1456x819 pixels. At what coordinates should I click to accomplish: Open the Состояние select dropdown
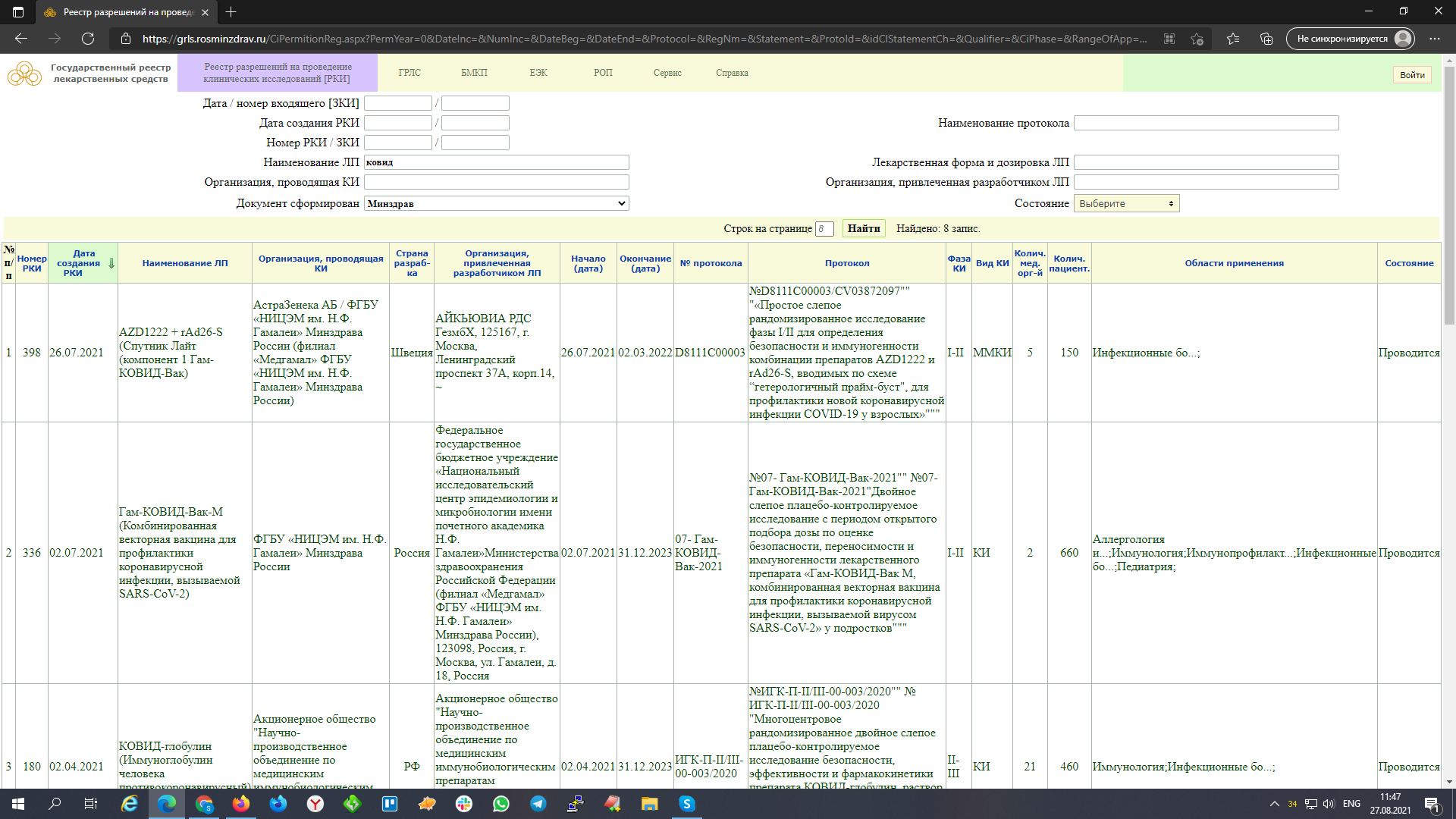point(1126,203)
